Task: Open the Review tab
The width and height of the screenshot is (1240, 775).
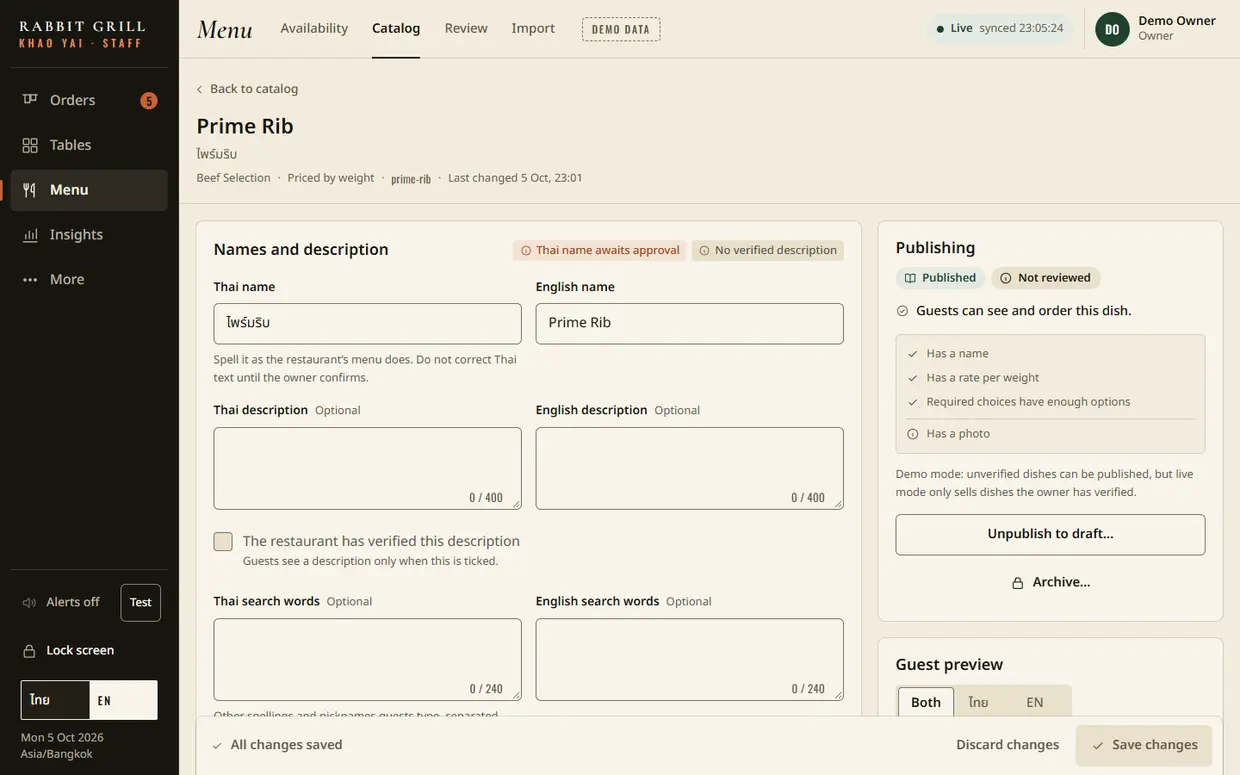Action: click(466, 29)
